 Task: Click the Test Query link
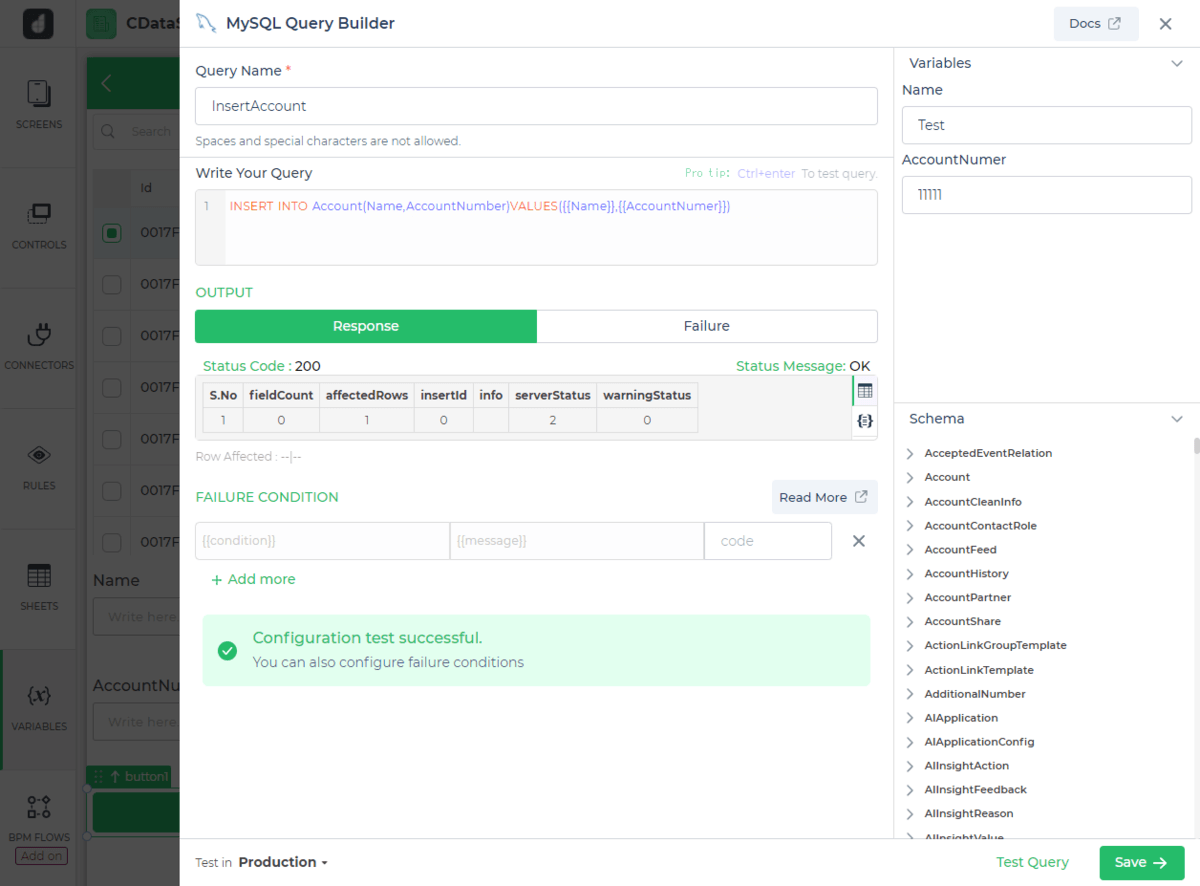coord(1032,862)
